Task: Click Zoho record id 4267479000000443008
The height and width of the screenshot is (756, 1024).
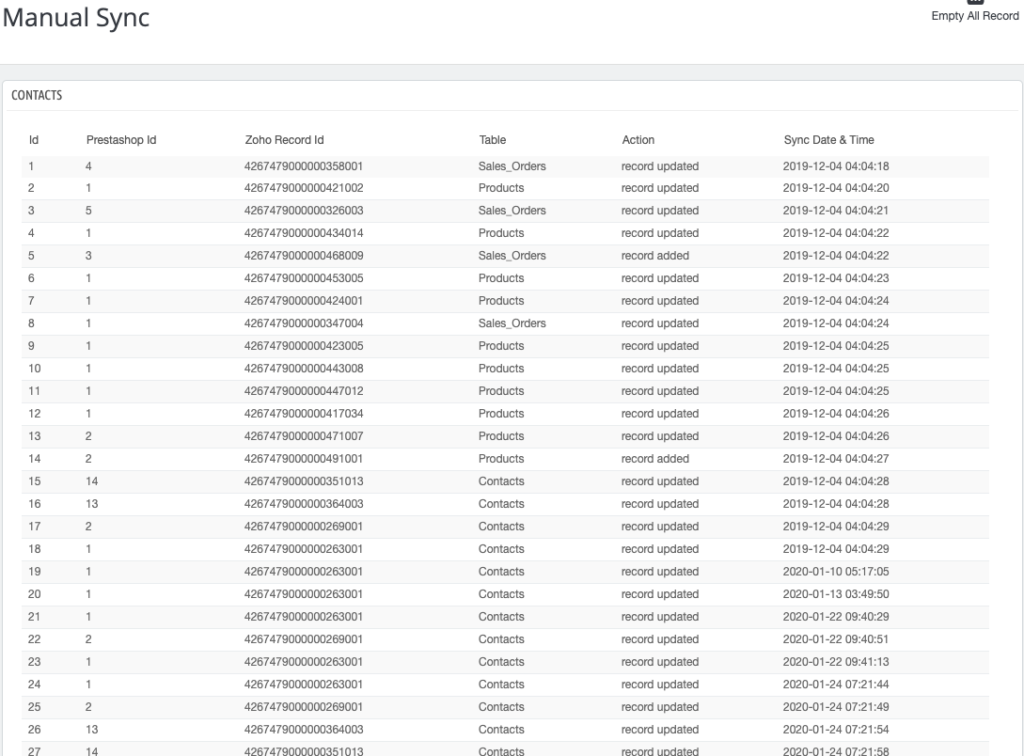Action: pyautogui.click(x=304, y=368)
